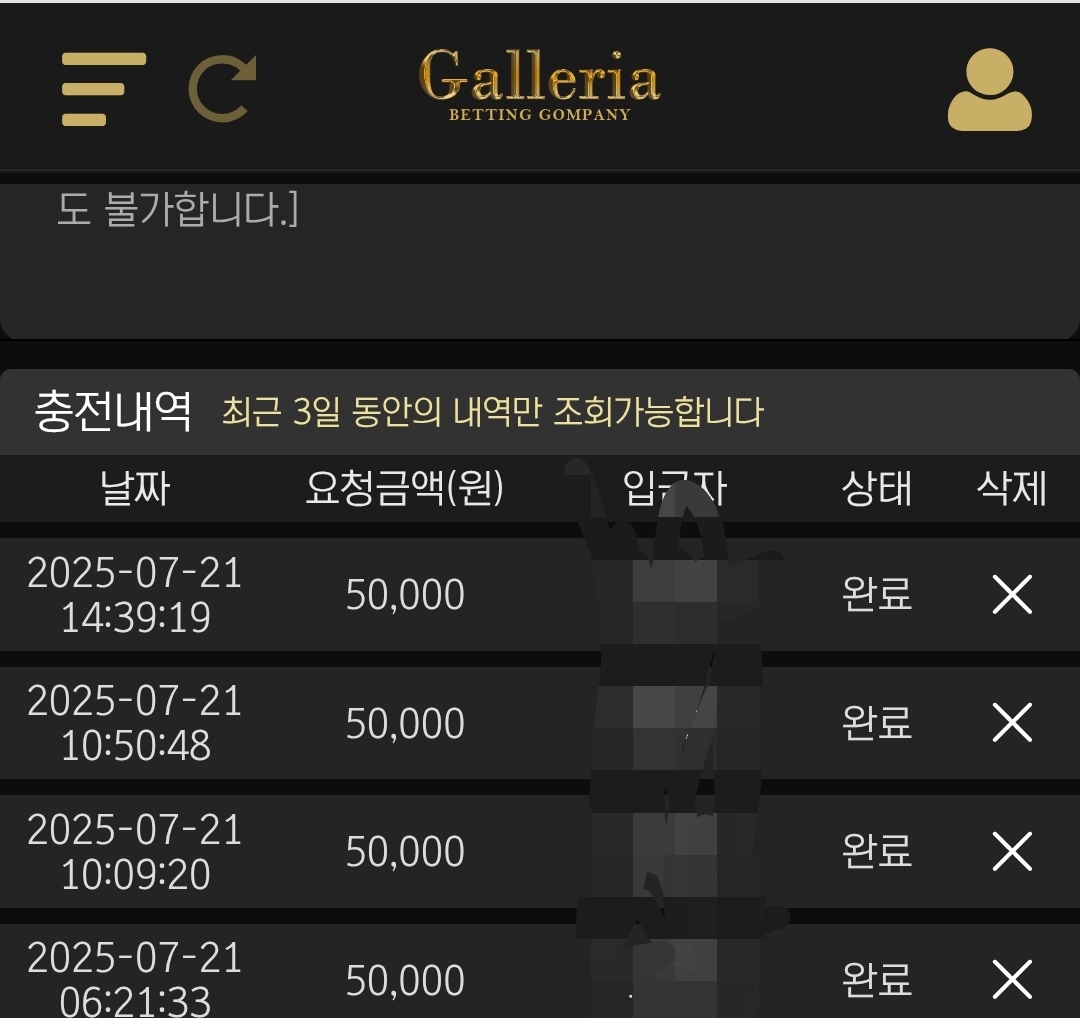This screenshot has height=1018, width=1080.
Task: Click the refresh arrow icon
Action: pos(222,88)
